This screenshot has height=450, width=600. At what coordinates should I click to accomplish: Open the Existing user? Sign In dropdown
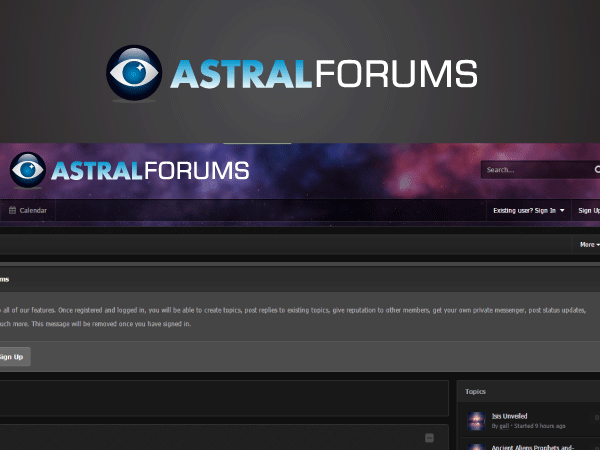coord(528,210)
